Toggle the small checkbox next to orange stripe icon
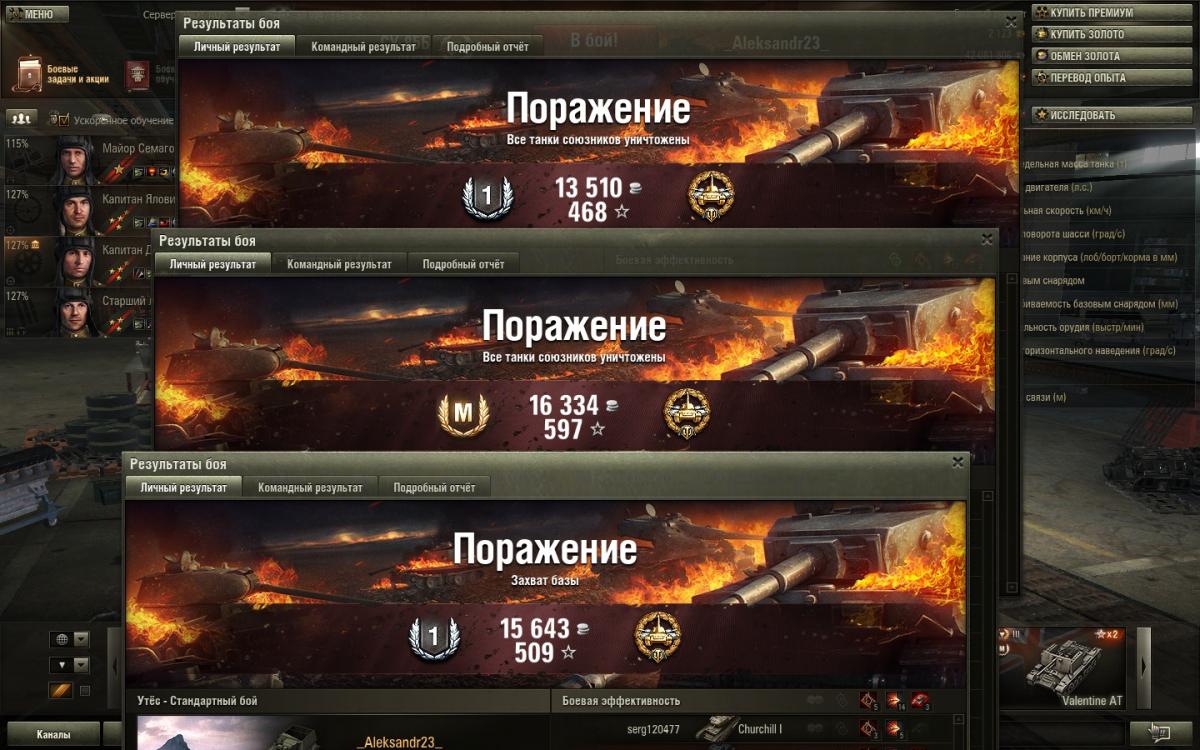The image size is (1200, 750). tap(85, 691)
